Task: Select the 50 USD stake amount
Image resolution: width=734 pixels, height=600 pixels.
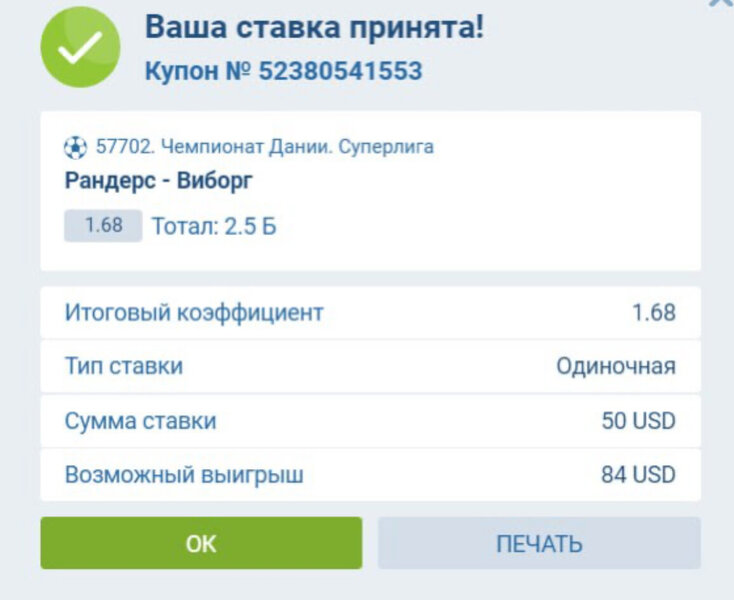Action: point(638,421)
